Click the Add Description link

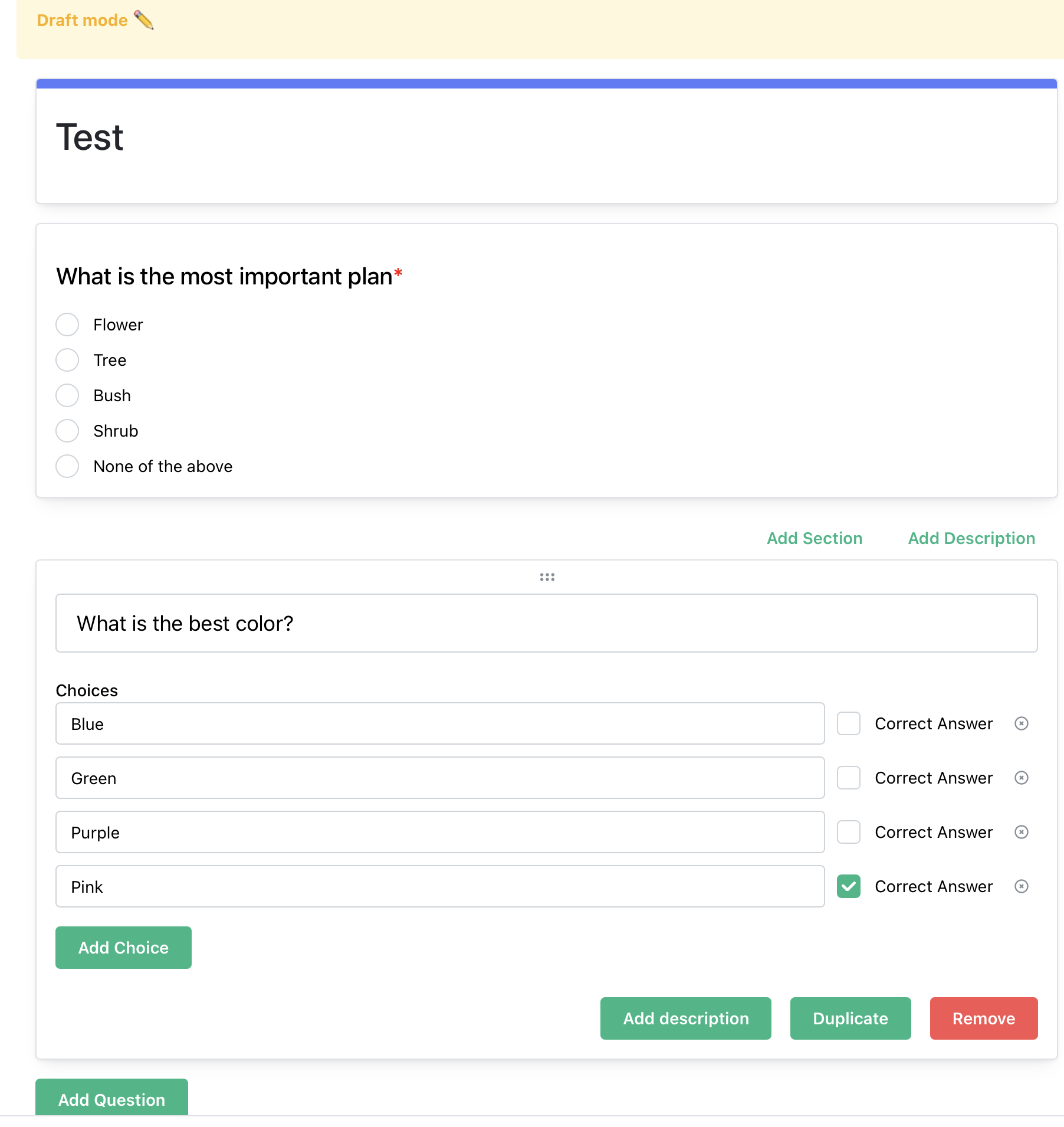pyautogui.click(x=971, y=538)
